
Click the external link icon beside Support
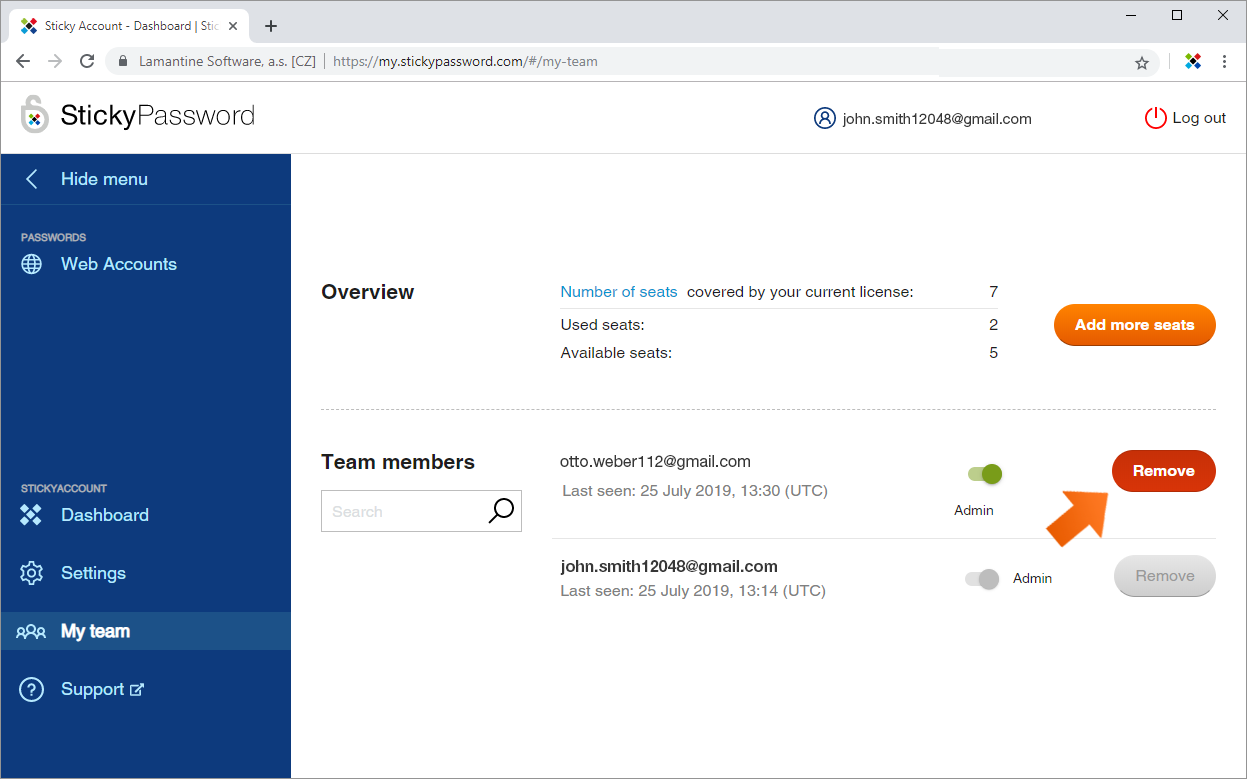pos(137,689)
